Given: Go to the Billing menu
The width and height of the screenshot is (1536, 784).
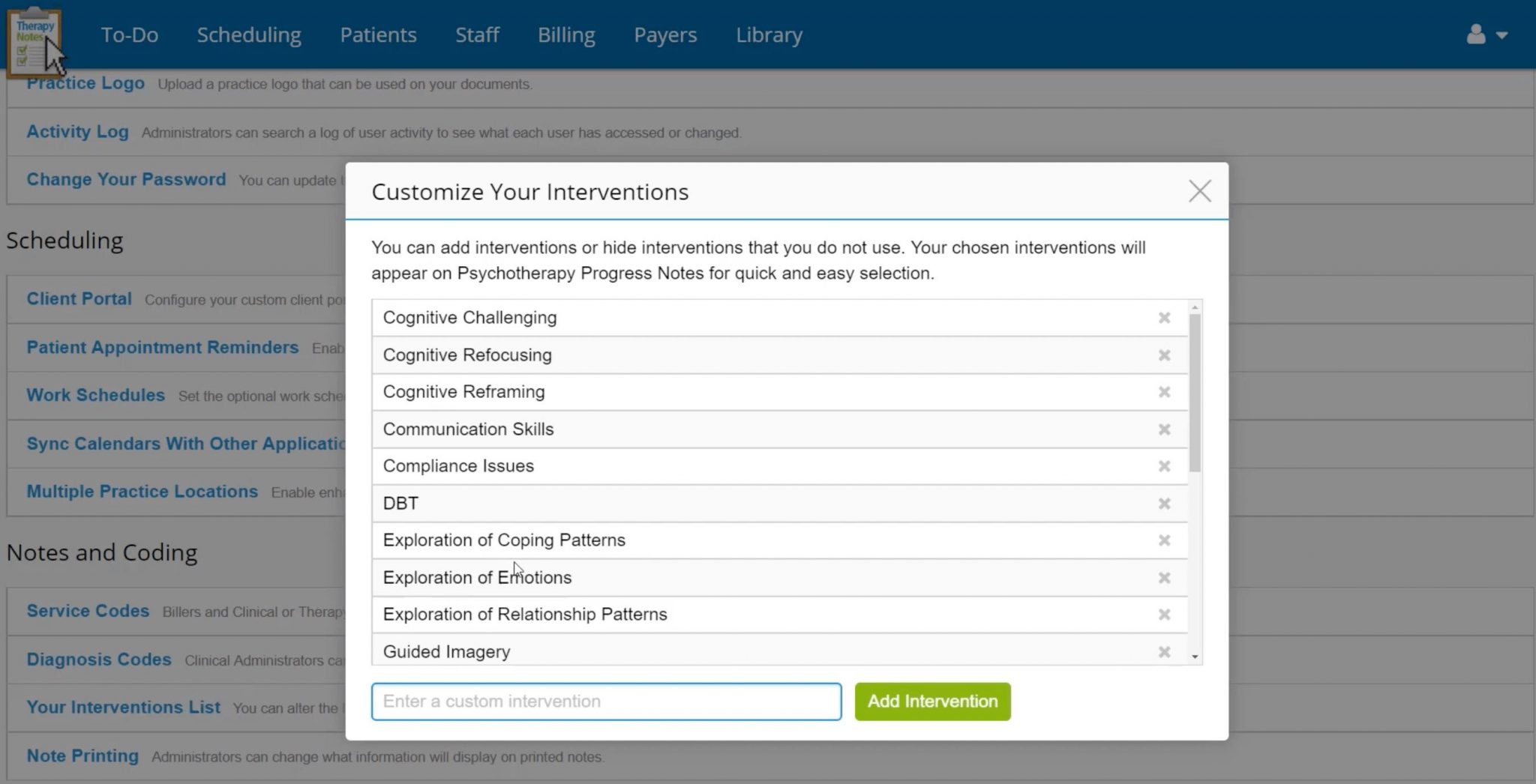Looking at the screenshot, I should click(x=565, y=34).
